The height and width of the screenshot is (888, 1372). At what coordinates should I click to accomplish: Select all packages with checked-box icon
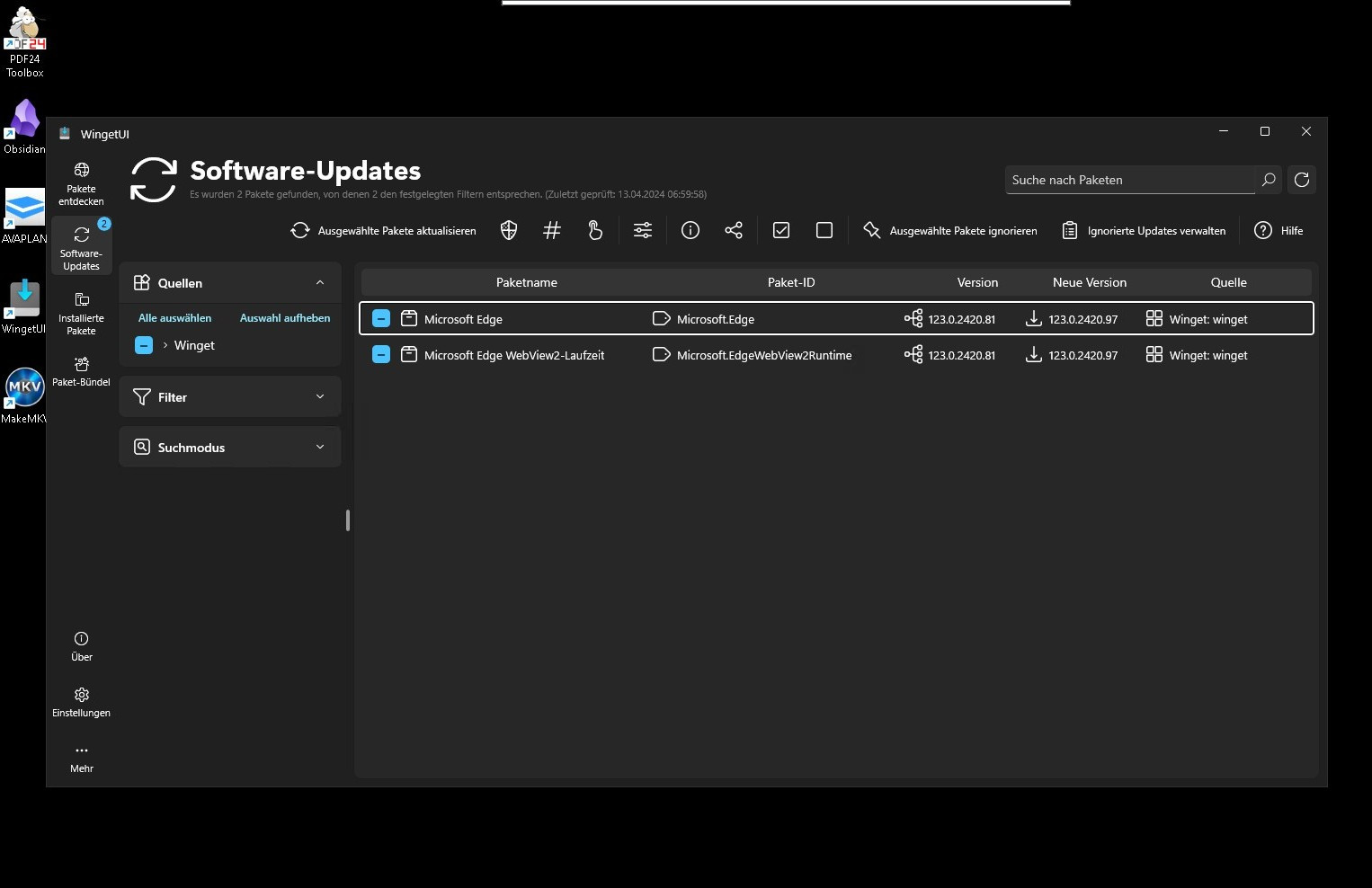(x=781, y=231)
